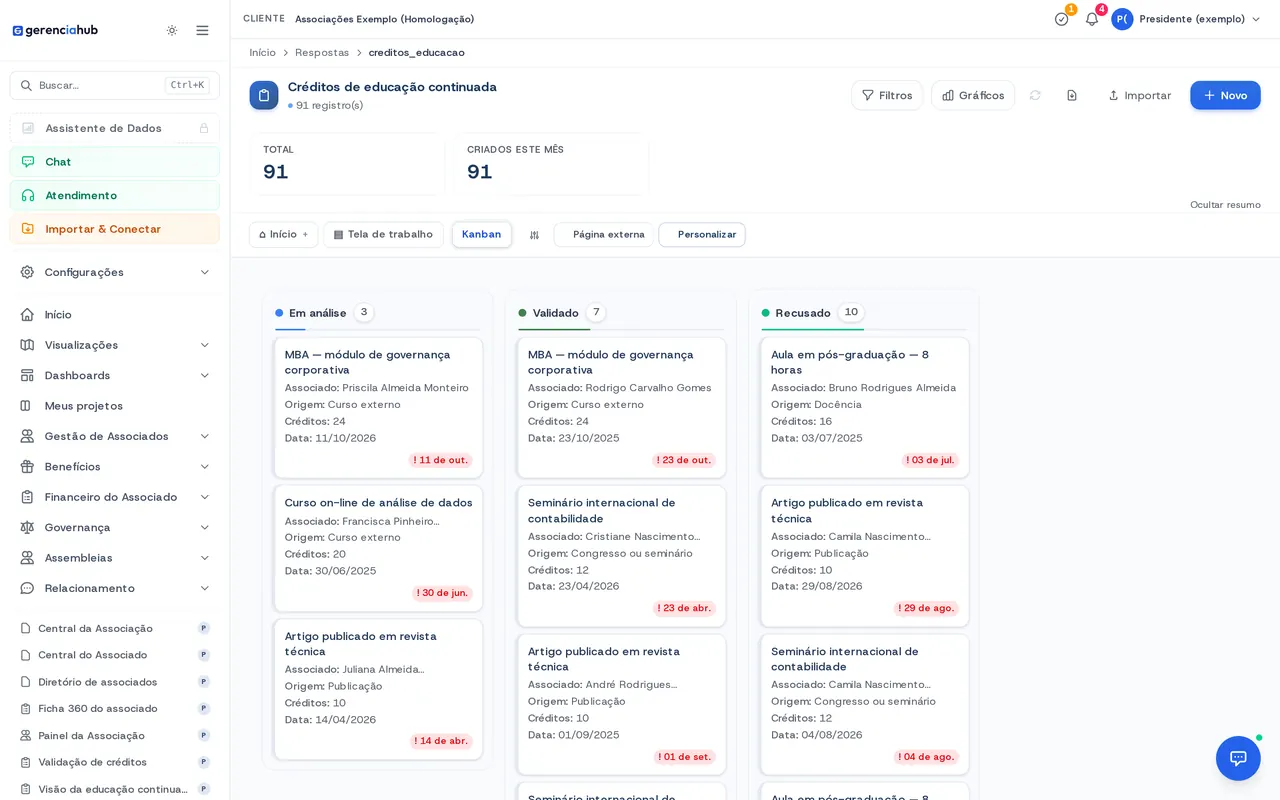The image size is (1280, 800).
Task: Switch to the Kanban view tab
Action: coord(481,235)
